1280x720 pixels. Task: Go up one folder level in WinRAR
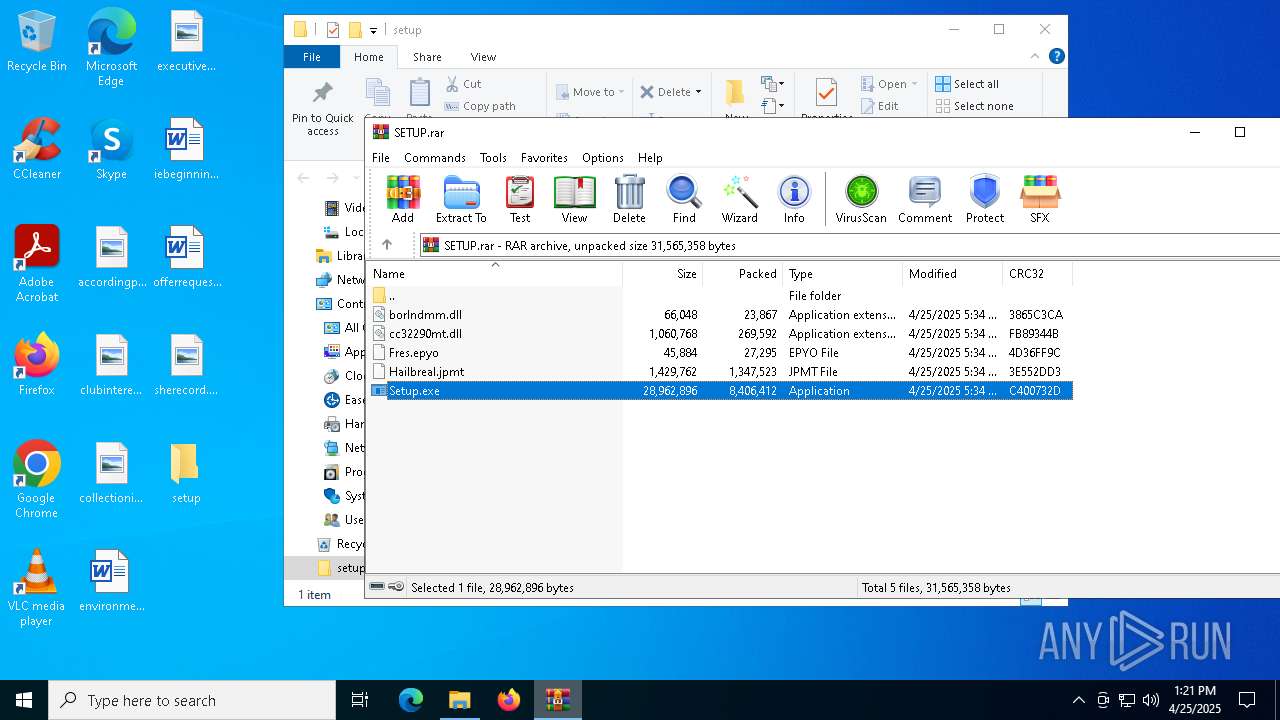coord(387,245)
